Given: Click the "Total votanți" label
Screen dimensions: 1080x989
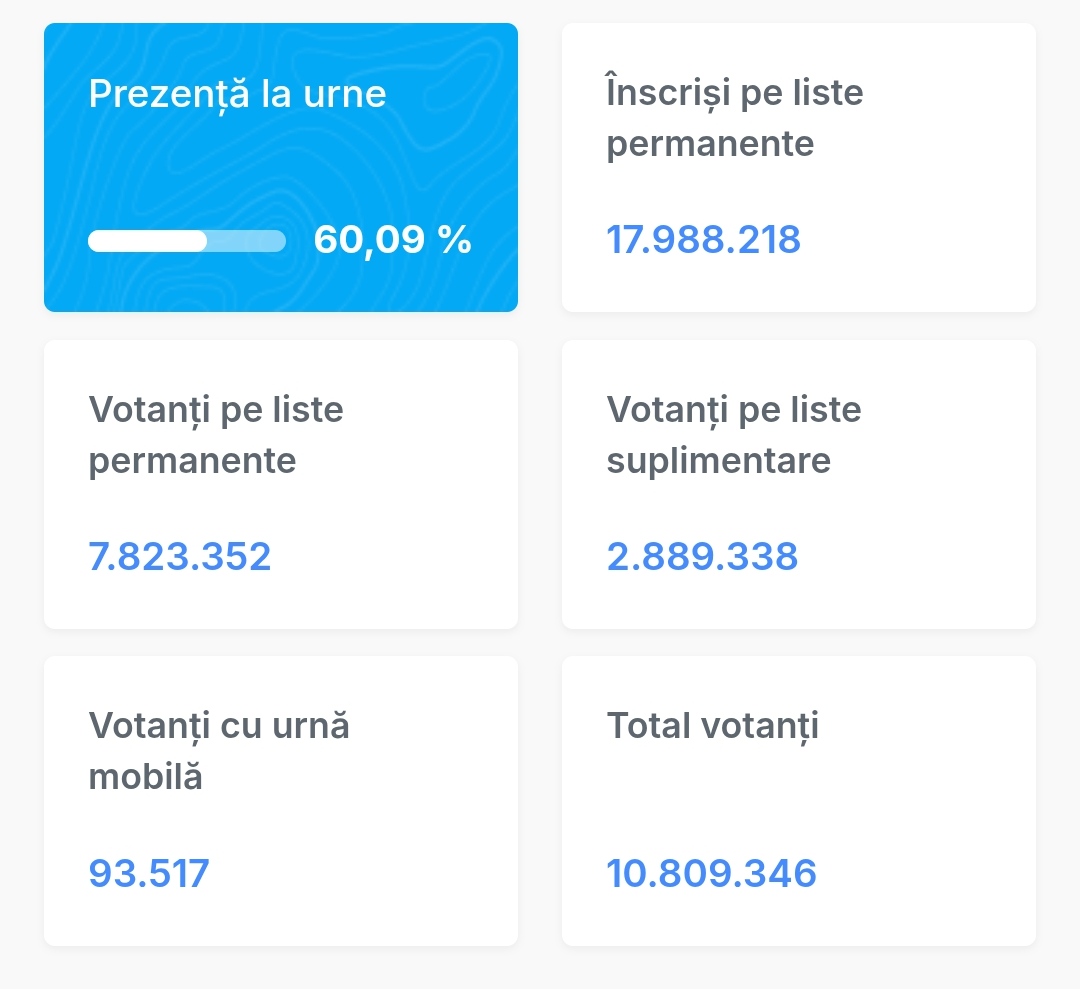Looking at the screenshot, I should tap(712, 726).
